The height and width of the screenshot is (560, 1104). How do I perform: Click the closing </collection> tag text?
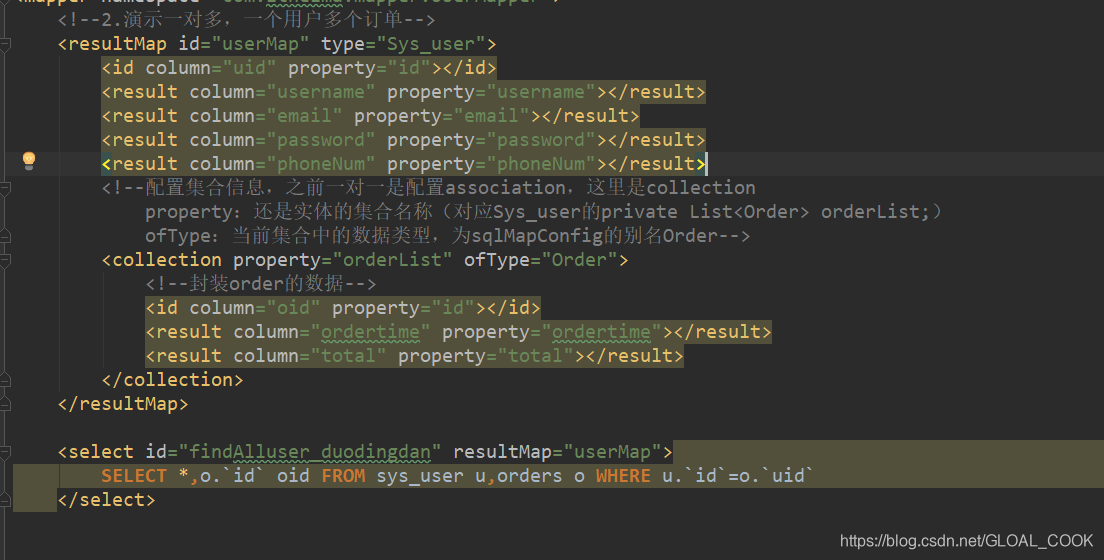pyautogui.click(x=172, y=380)
